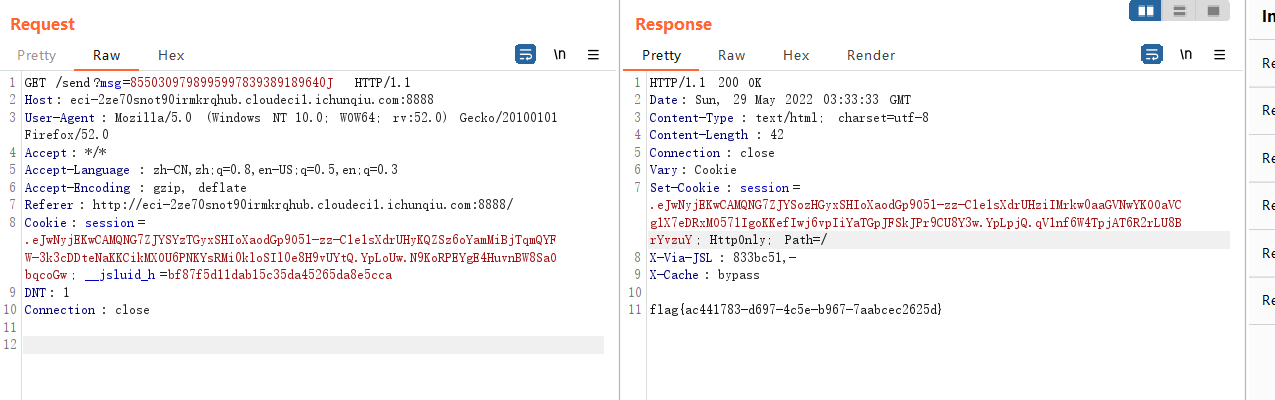Open the Hex tab in Response
Viewport: 1275px width, 400px height.
(796, 56)
